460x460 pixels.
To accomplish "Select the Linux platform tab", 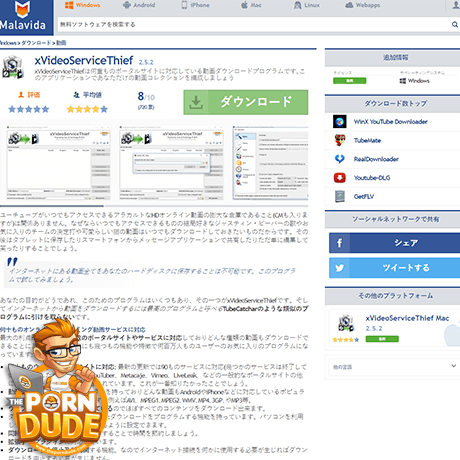I will click(307, 5).
